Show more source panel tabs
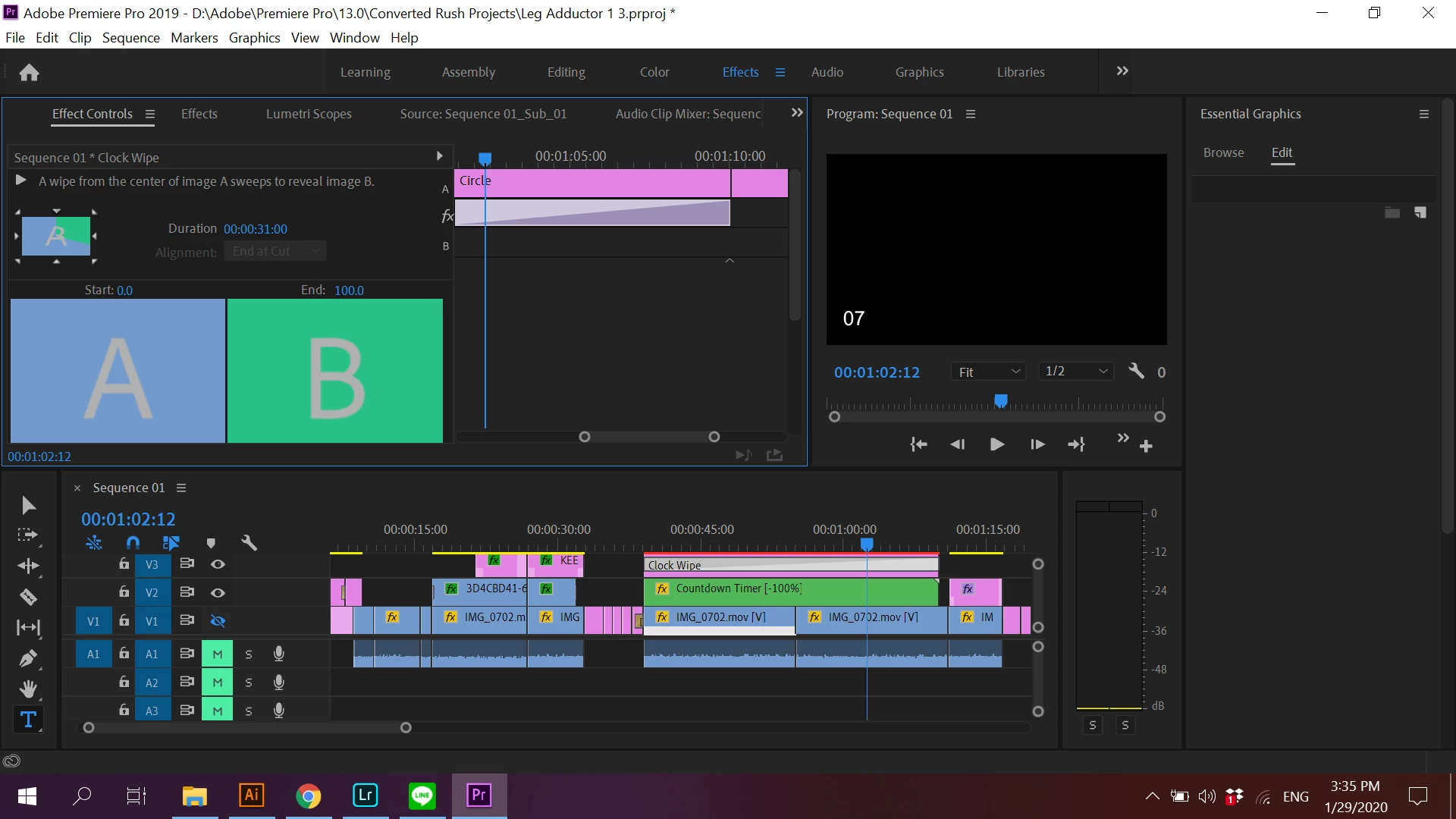 (797, 113)
